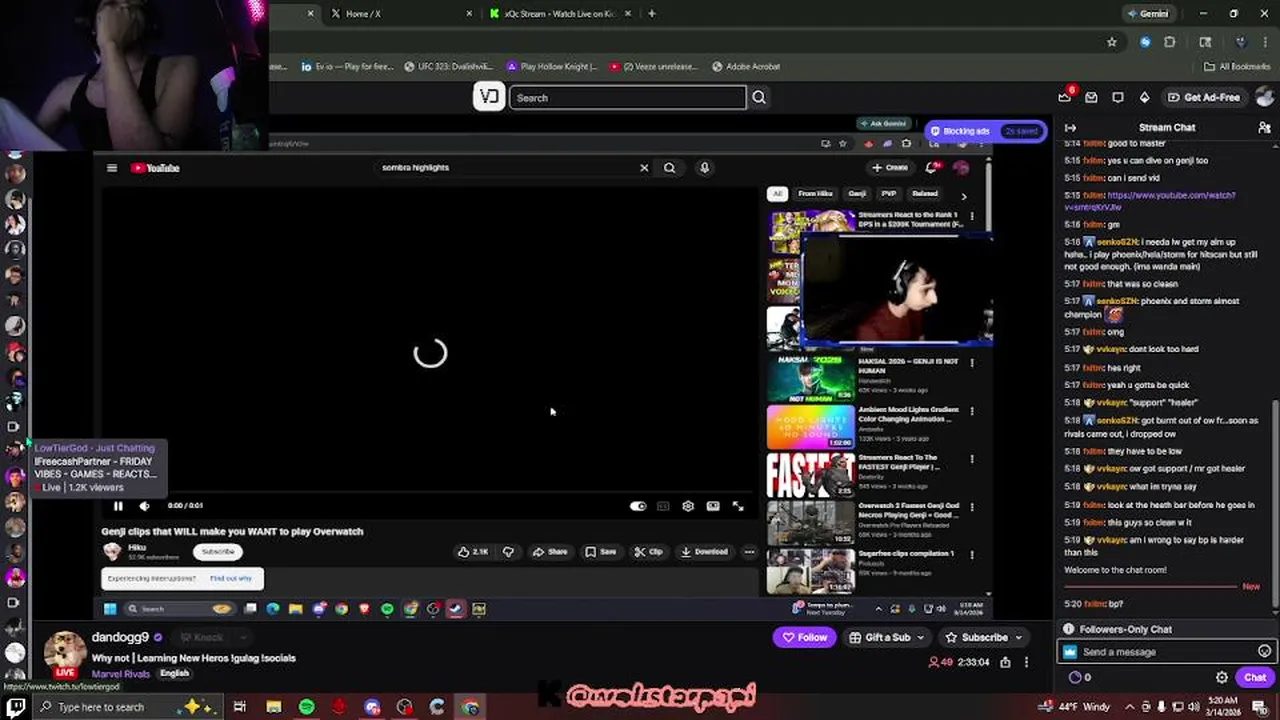Open the 'Adobe Acrobat' bookmark
The height and width of the screenshot is (720, 1280).
pos(746,66)
